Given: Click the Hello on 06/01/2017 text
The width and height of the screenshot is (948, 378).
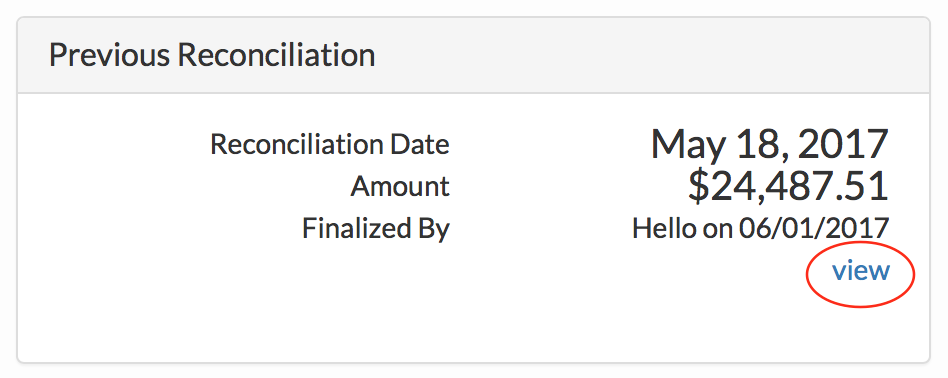Looking at the screenshot, I should click(x=760, y=229).
